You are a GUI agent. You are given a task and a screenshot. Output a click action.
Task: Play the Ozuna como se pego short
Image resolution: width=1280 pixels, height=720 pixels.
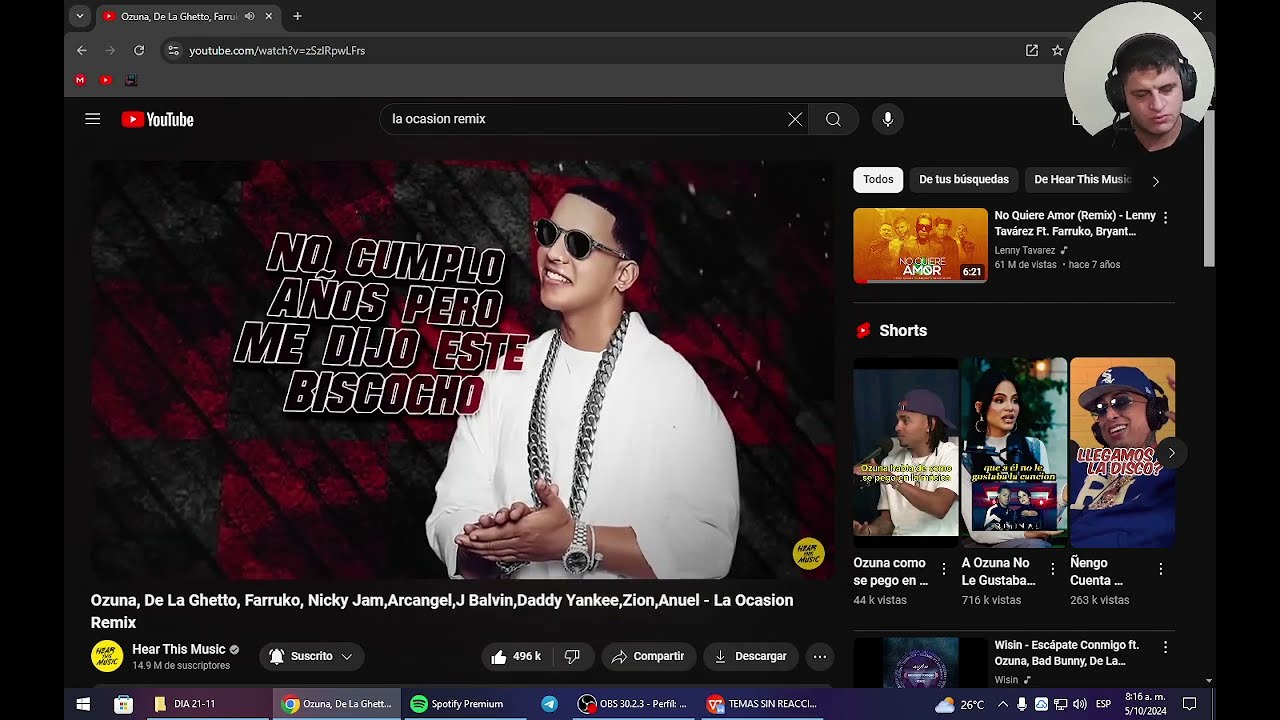(906, 452)
